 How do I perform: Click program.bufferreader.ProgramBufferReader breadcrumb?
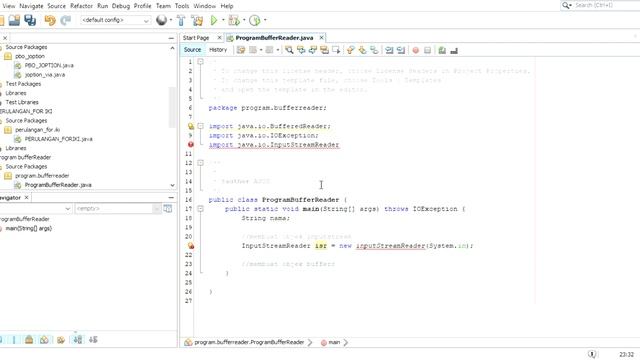(x=249, y=342)
